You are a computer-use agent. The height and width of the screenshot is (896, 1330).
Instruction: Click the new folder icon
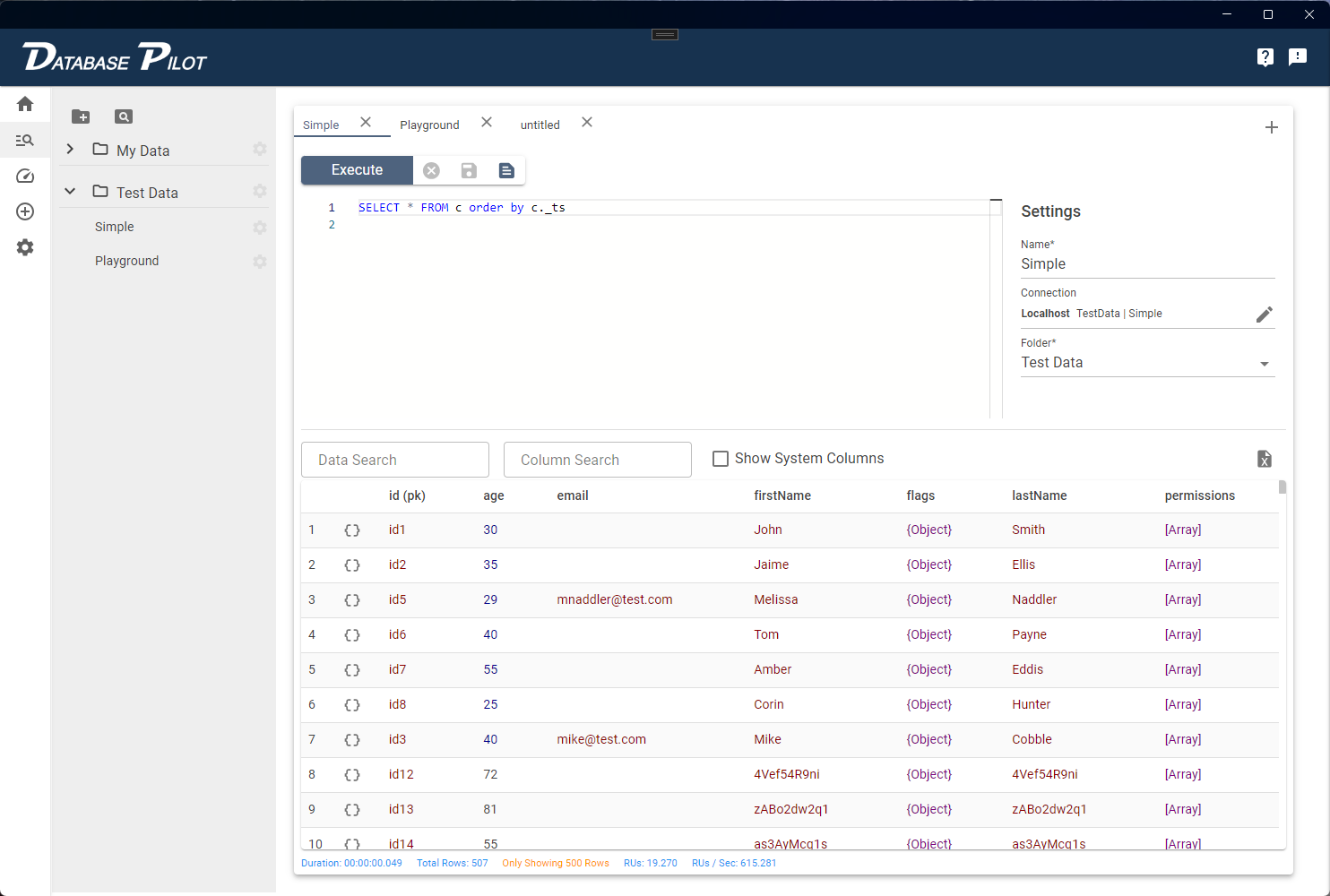pyautogui.click(x=81, y=116)
